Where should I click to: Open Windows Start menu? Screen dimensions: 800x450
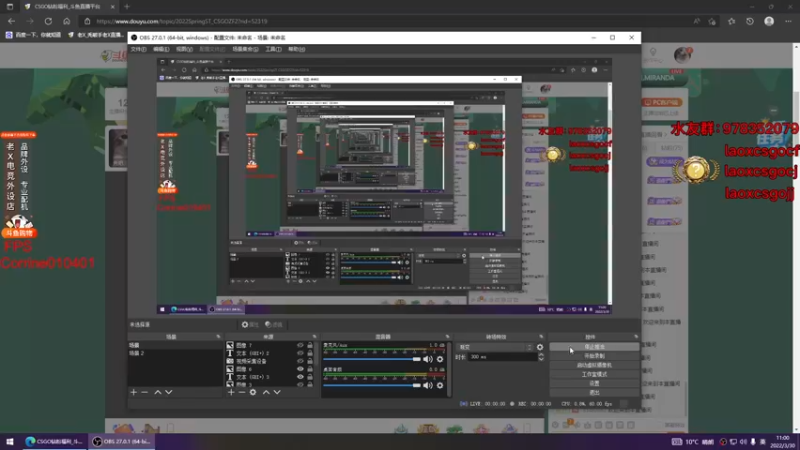[x=10, y=441]
